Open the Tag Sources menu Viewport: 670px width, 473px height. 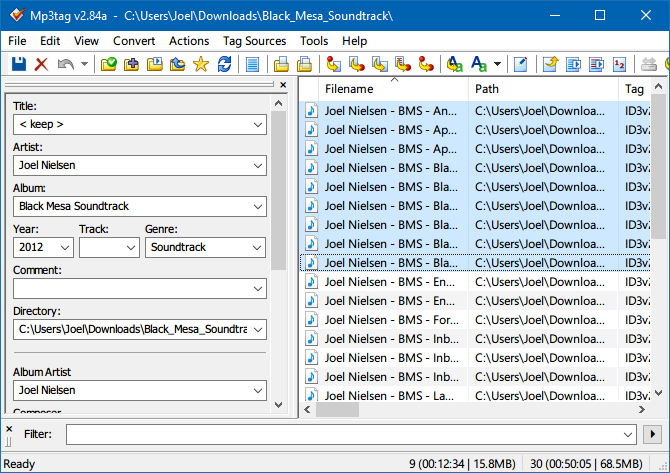pos(255,41)
